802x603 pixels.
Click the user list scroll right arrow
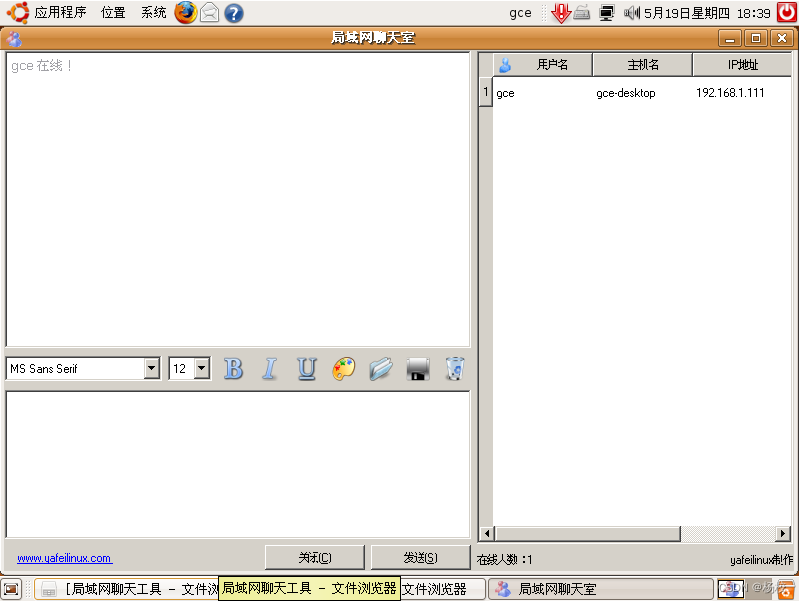pos(783,534)
